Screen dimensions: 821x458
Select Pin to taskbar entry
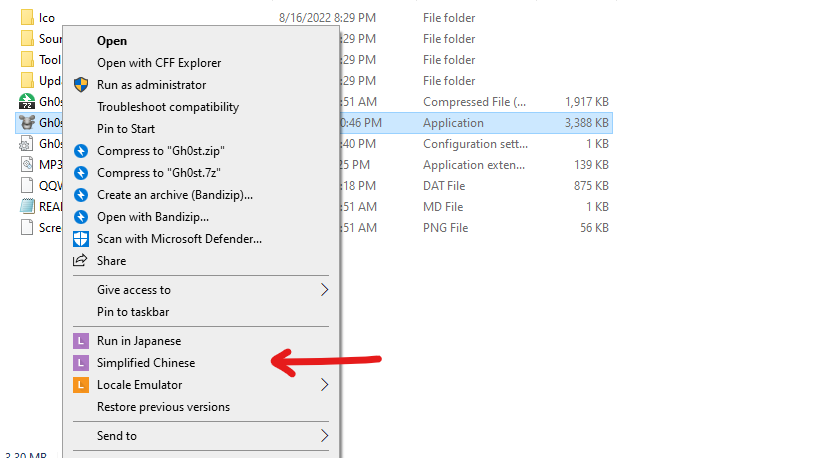click(x=132, y=312)
